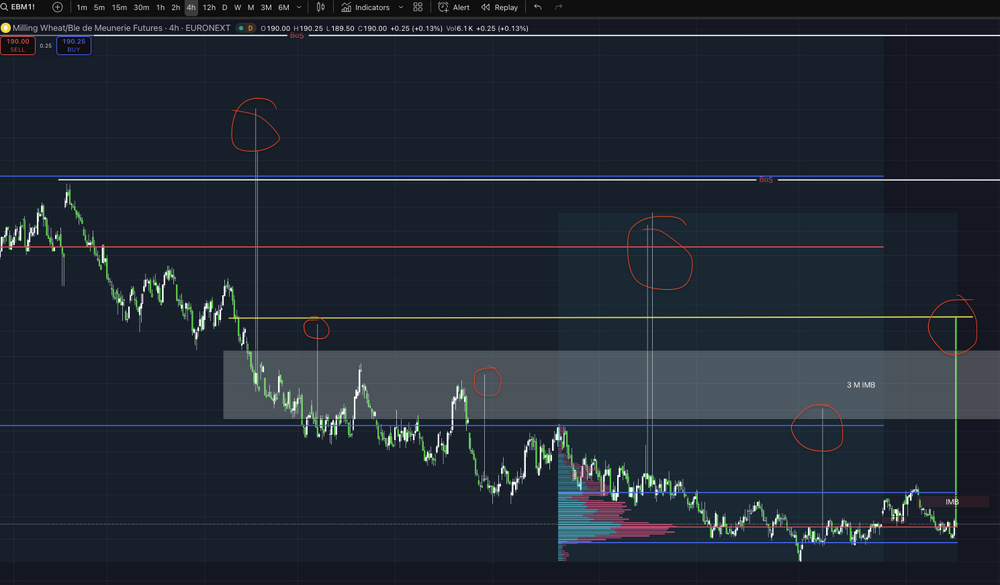Set chart to Weekly (W) timeframe

[x=237, y=8]
